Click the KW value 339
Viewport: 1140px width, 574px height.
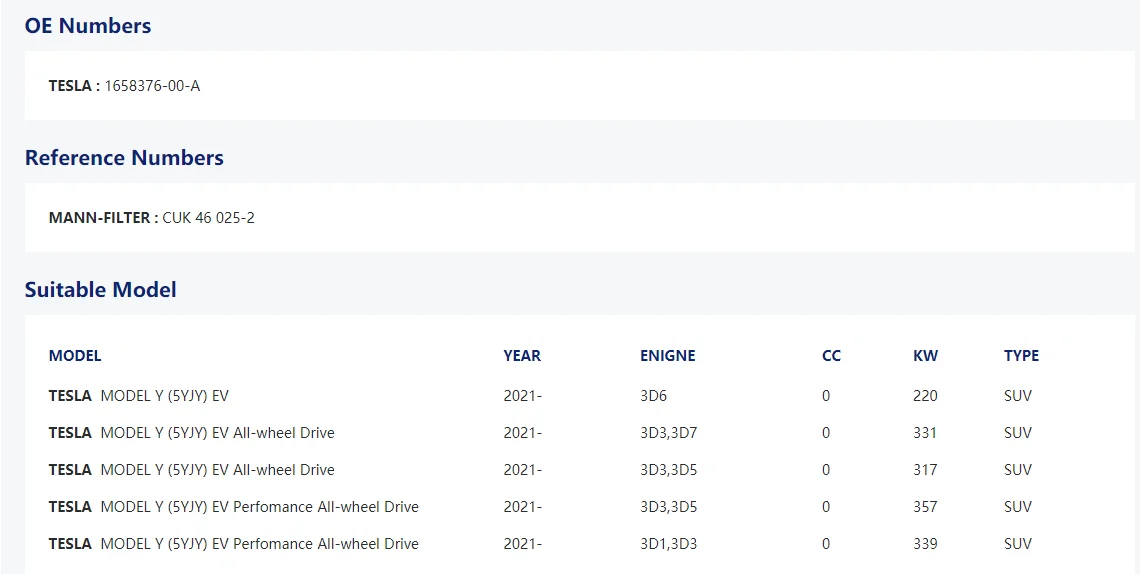pos(926,543)
